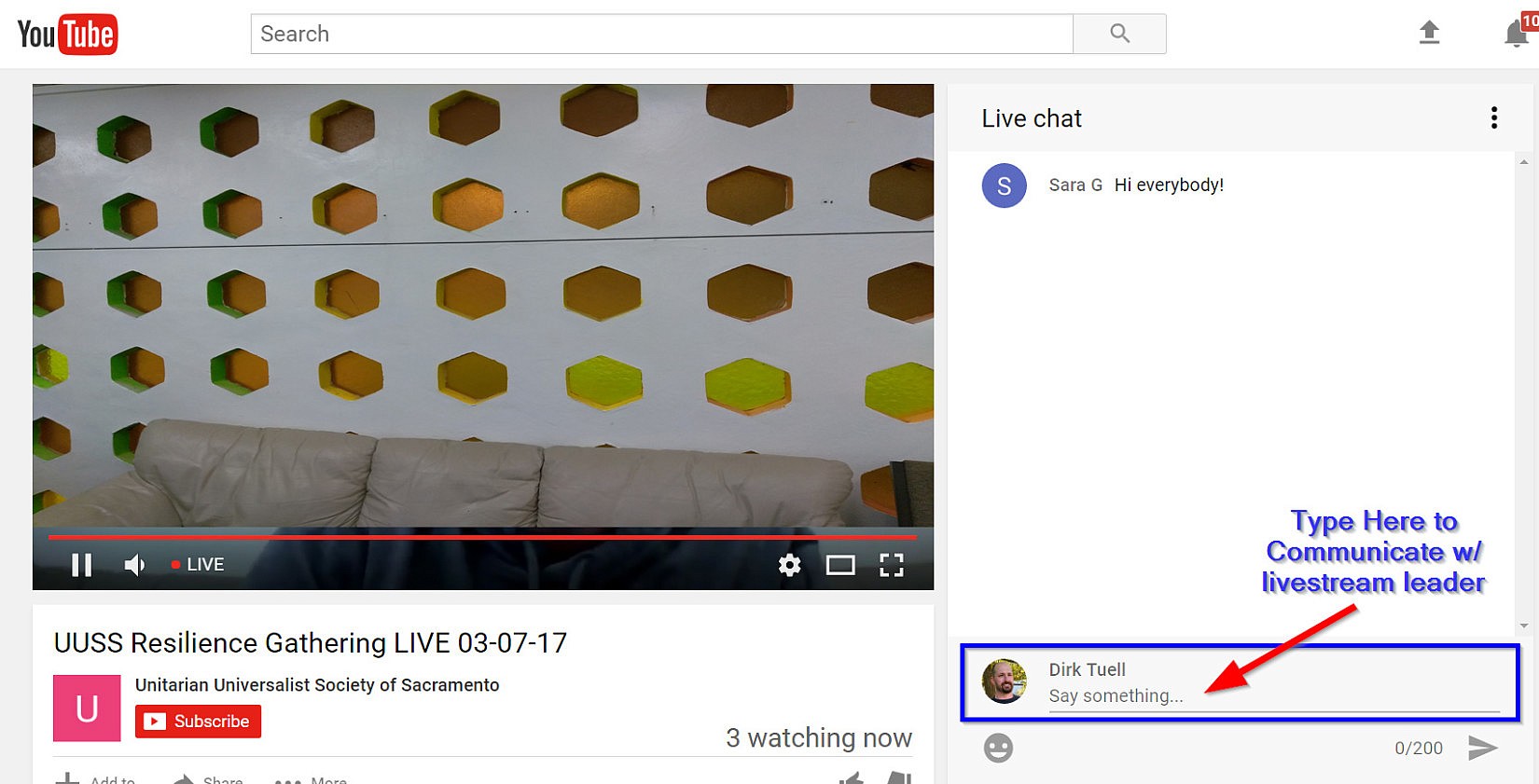Viewport: 1539px width, 784px height.
Task: Click the 'Hi everybody!' chat message
Action: point(1169,185)
